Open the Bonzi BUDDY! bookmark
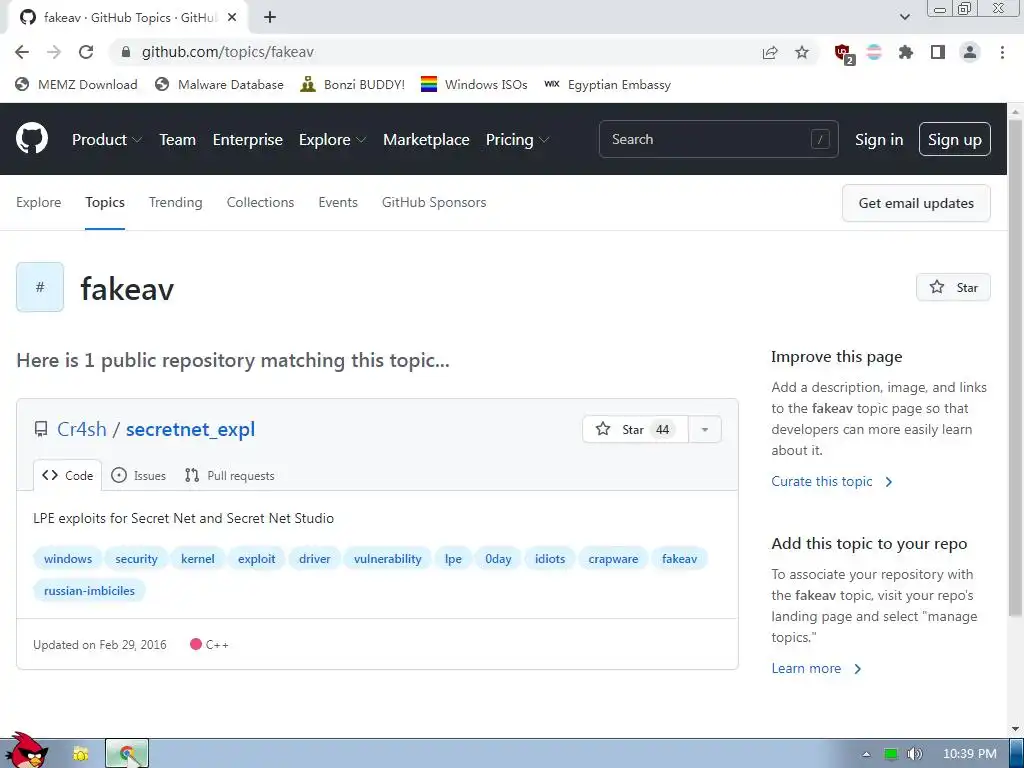This screenshot has width=1024, height=768. point(353,84)
